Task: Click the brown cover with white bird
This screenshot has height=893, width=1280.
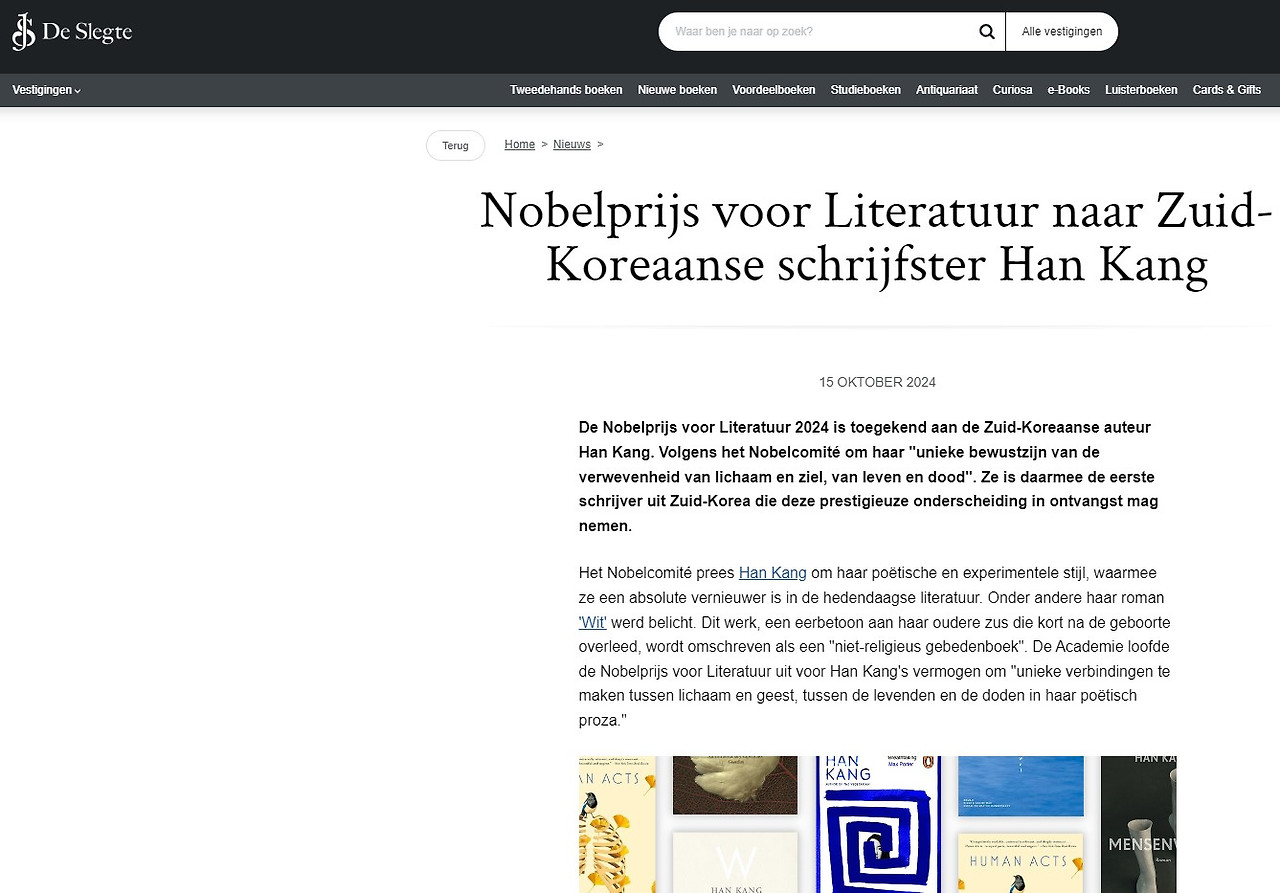Action: 735,785
